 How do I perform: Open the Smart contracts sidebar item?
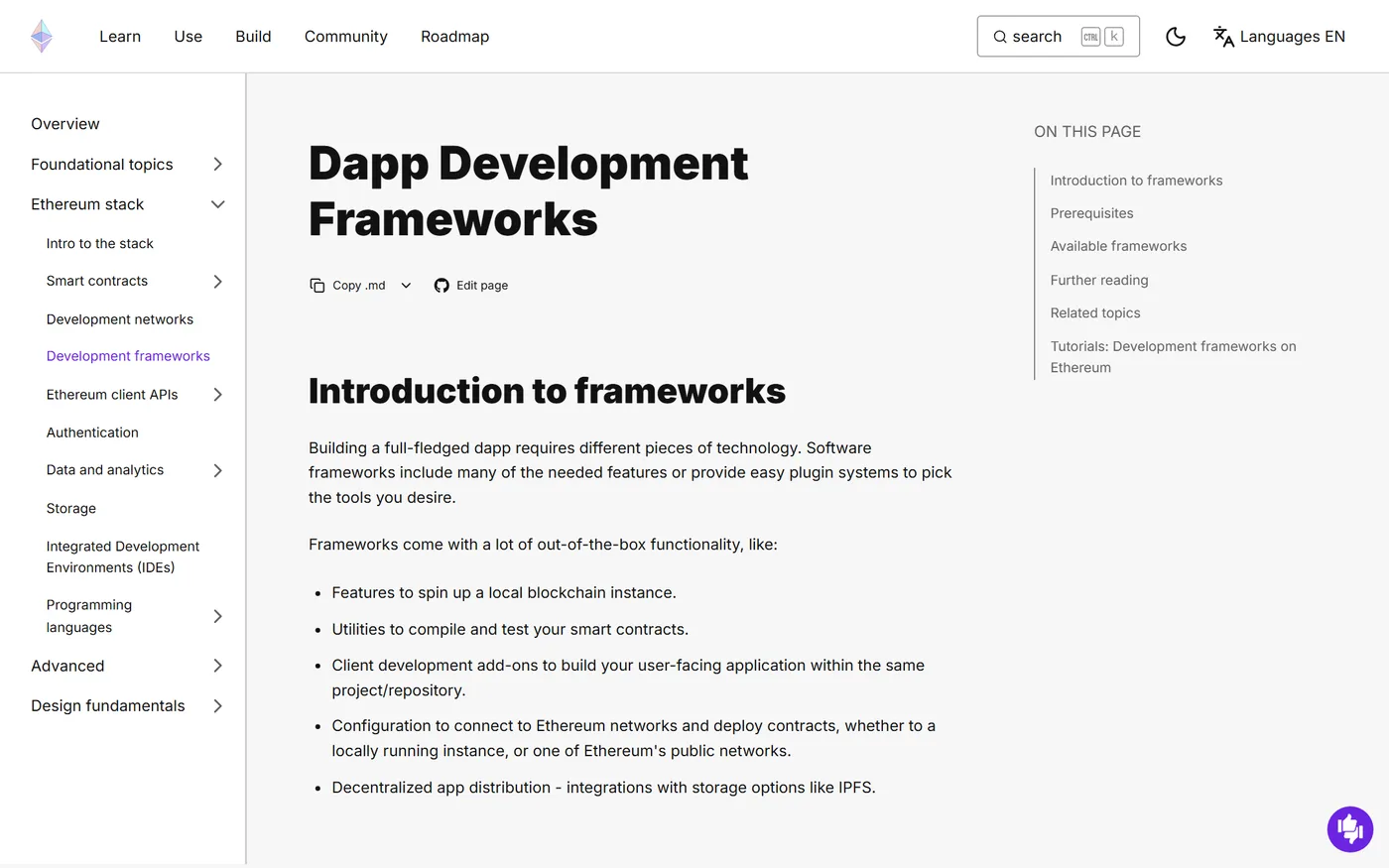[97, 282]
